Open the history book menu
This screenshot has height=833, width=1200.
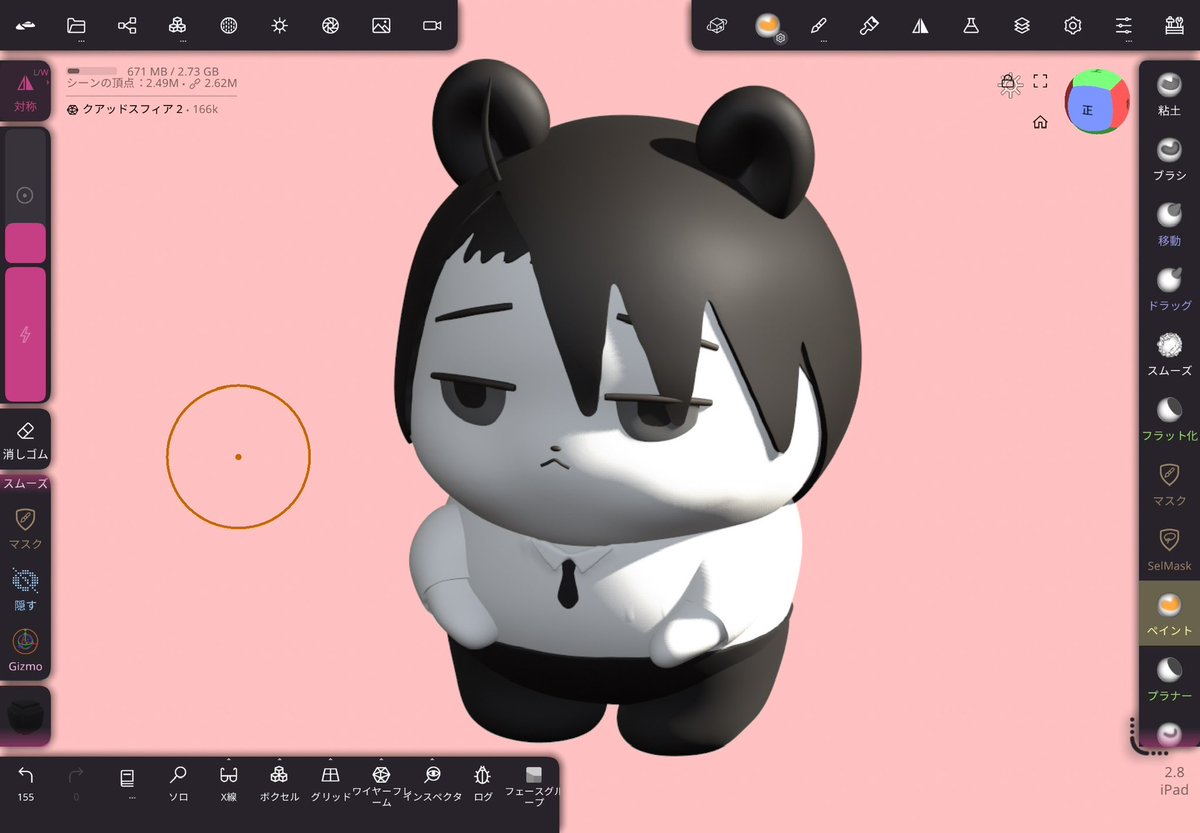coord(127,783)
